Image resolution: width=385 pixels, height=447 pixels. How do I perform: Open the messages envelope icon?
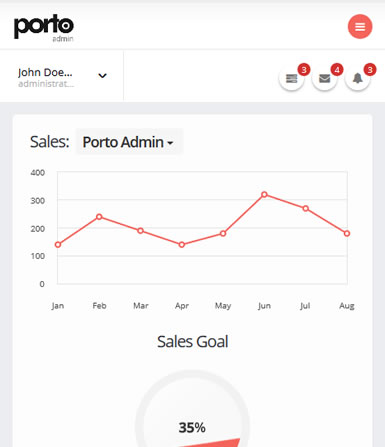point(324,79)
